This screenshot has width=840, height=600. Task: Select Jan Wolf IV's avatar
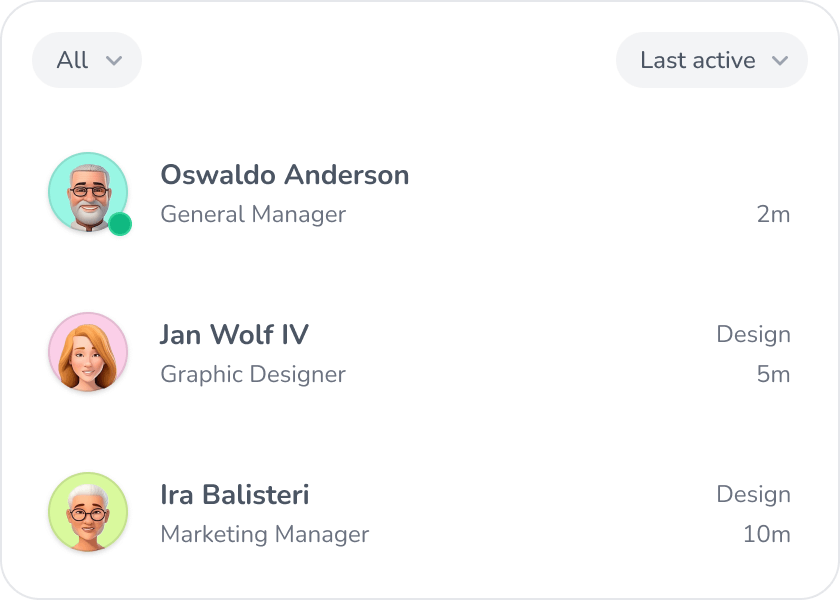pos(88,352)
